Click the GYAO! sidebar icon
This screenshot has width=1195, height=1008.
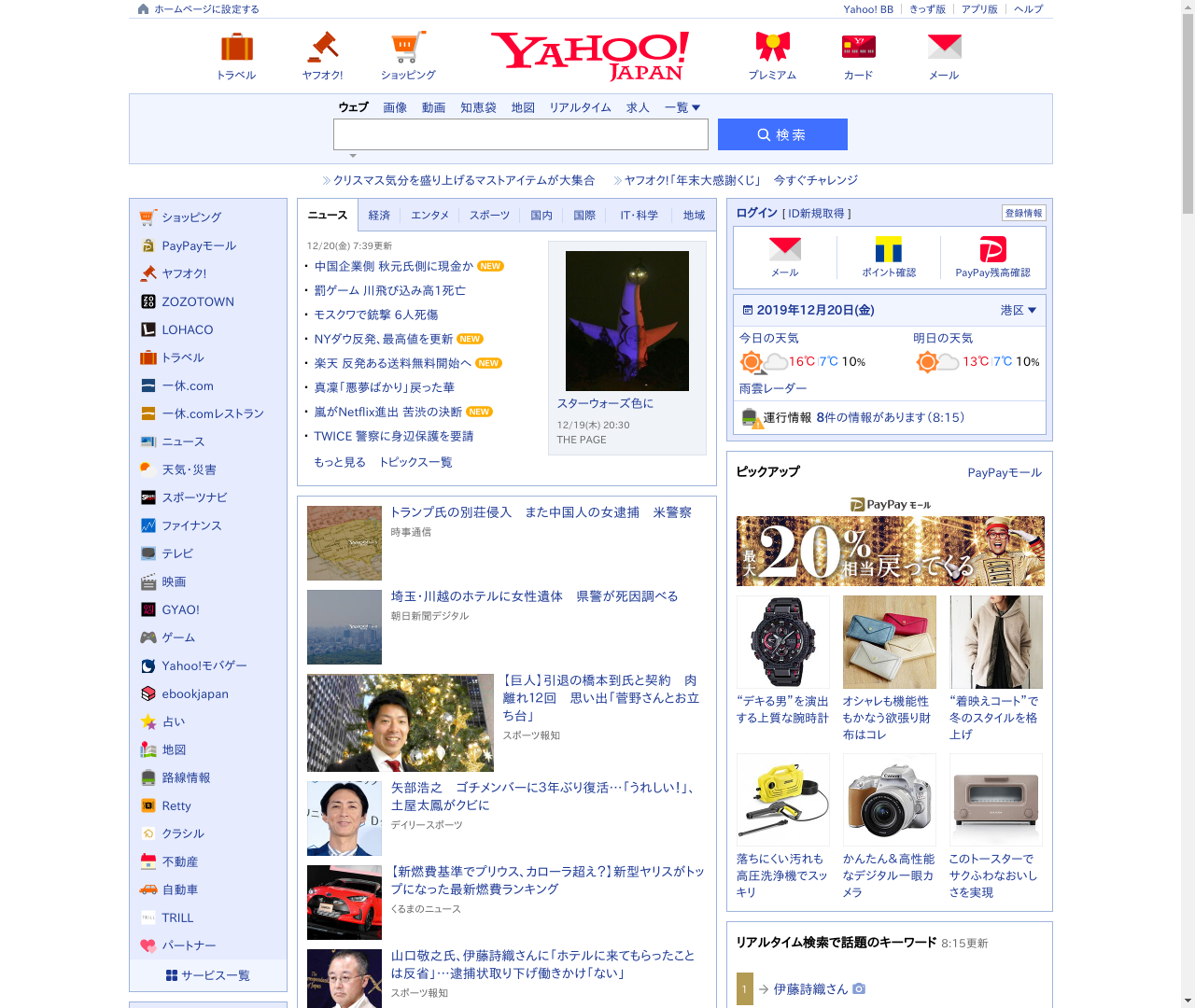coord(148,609)
